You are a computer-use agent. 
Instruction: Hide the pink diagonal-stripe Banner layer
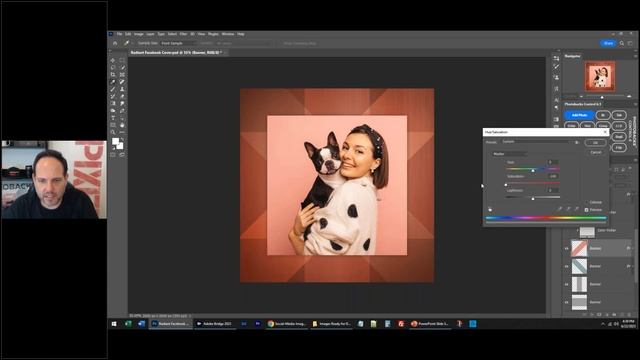click(567, 248)
